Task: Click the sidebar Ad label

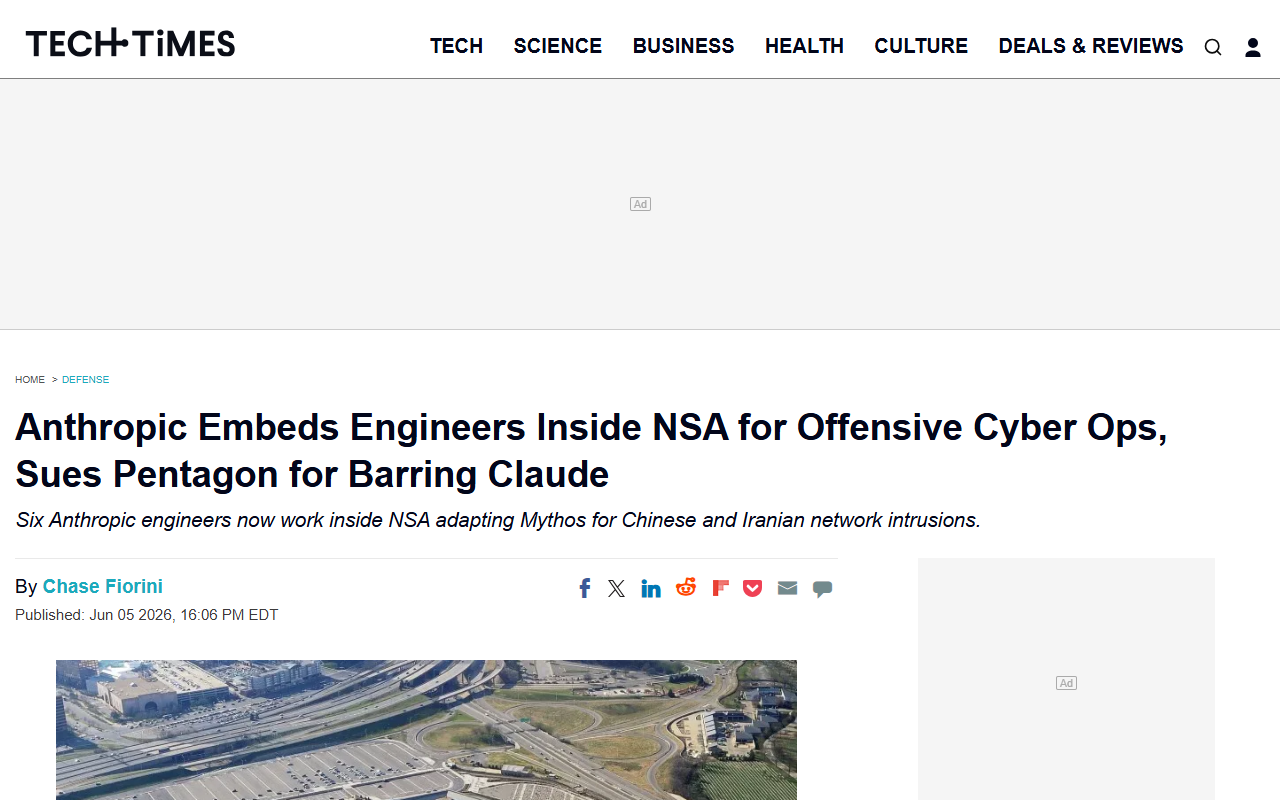Action: [x=1066, y=683]
